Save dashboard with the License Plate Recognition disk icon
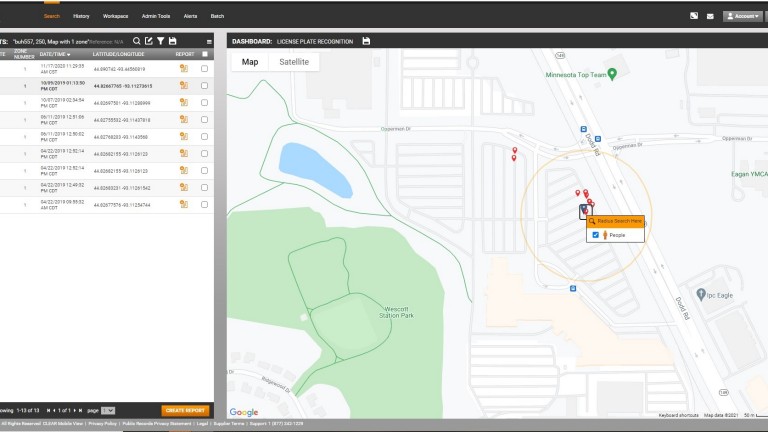 [366, 41]
